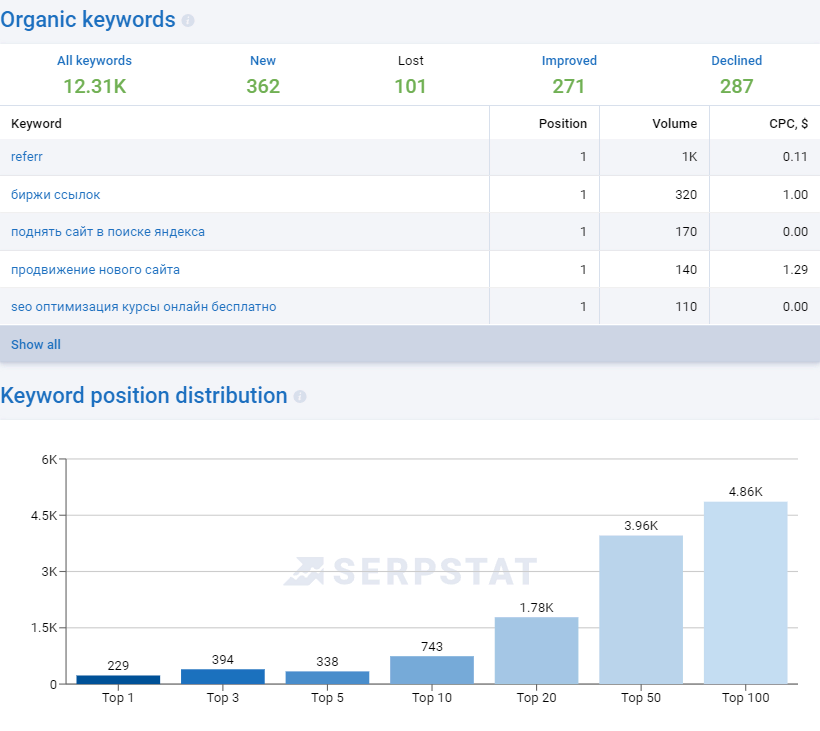Click info icon next to Organic keywords

188,21
